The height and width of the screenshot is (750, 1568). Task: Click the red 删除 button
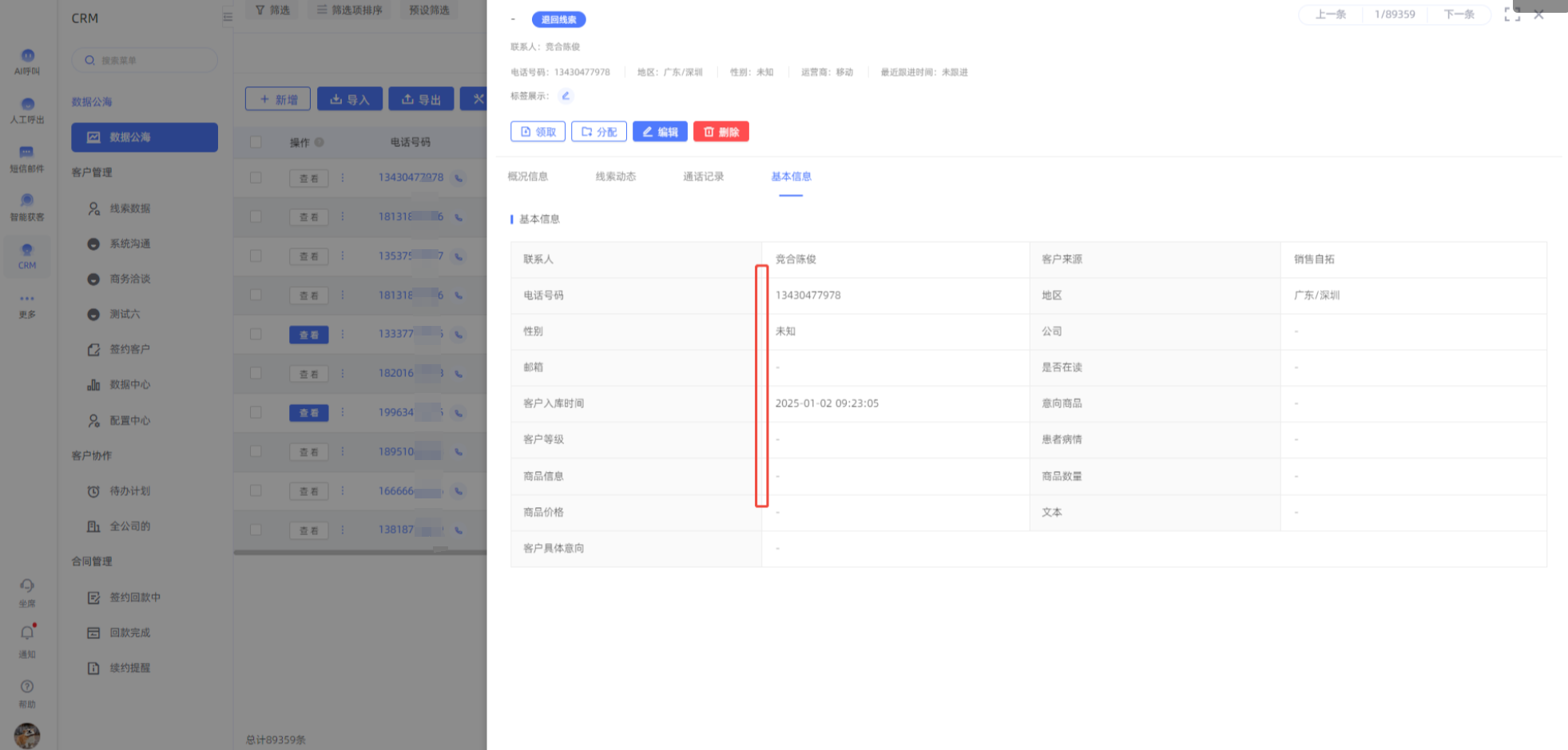click(720, 132)
